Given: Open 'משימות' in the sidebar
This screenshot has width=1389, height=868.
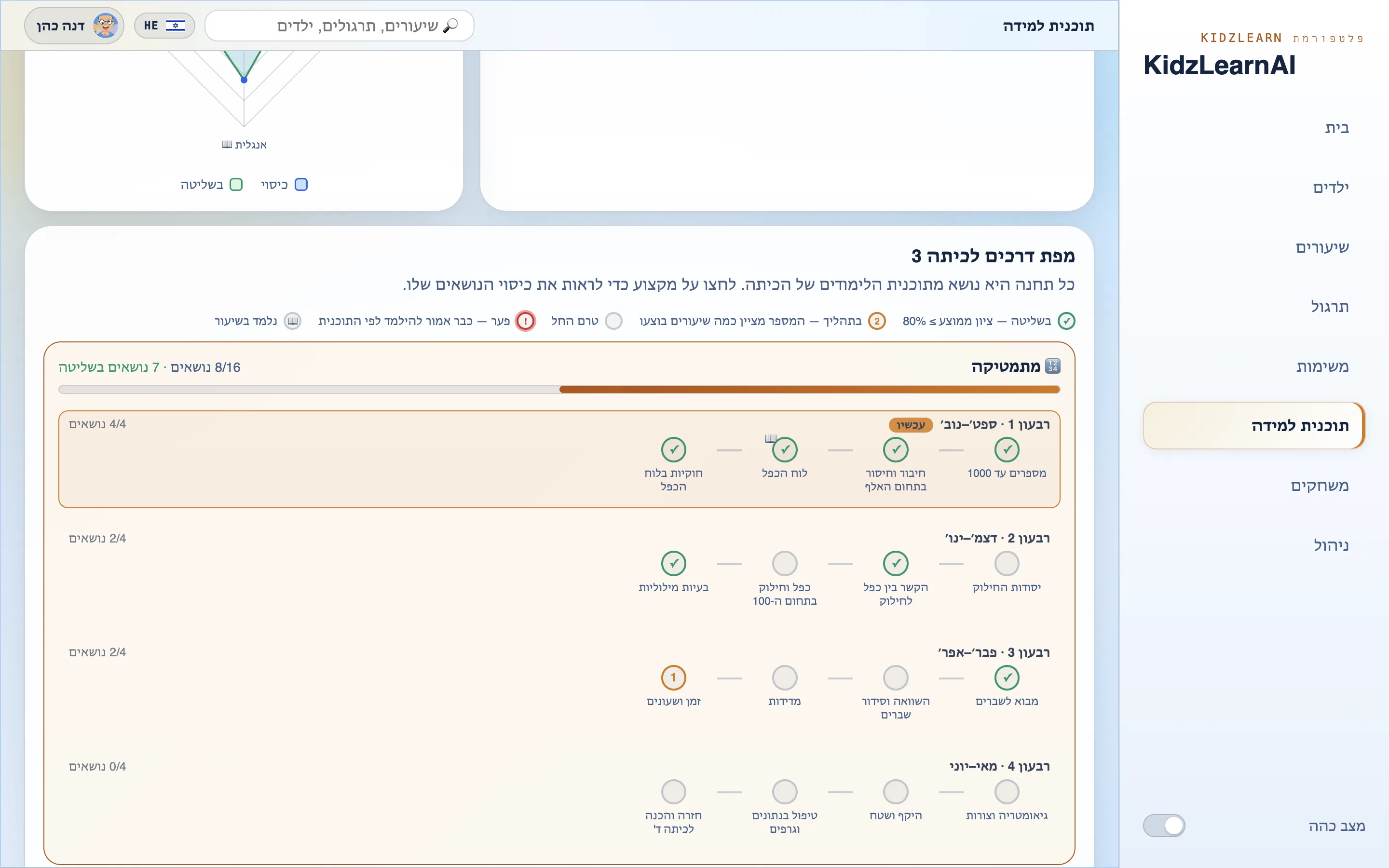Looking at the screenshot, I should coord(1253,366).
